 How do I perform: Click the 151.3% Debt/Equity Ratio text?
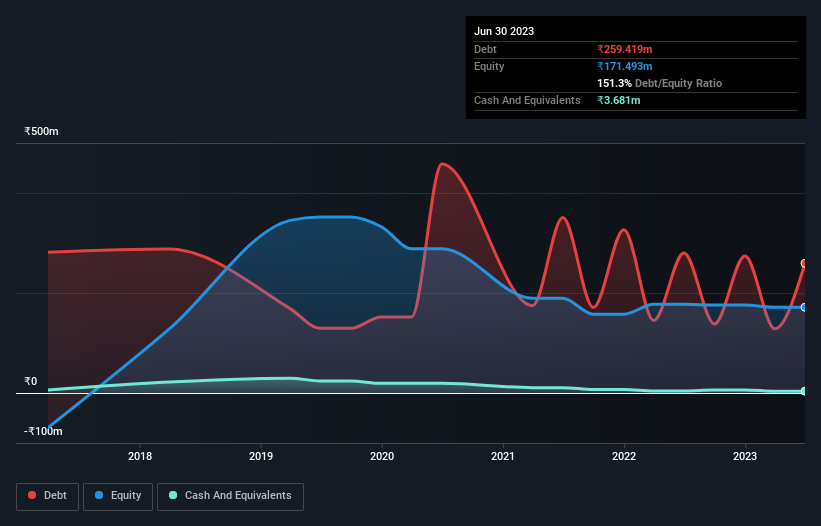click(x=660, y=83)
